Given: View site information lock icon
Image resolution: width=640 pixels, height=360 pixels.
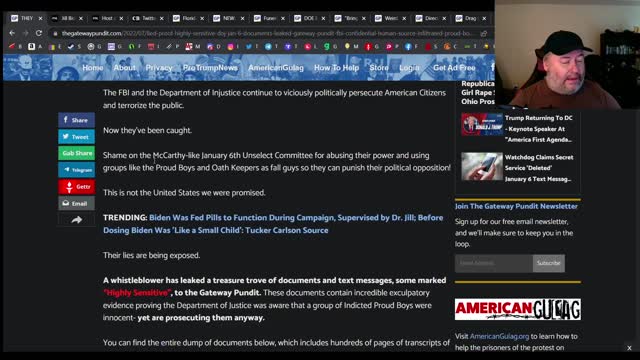Looking at the screenshot, I should (55, 33).
